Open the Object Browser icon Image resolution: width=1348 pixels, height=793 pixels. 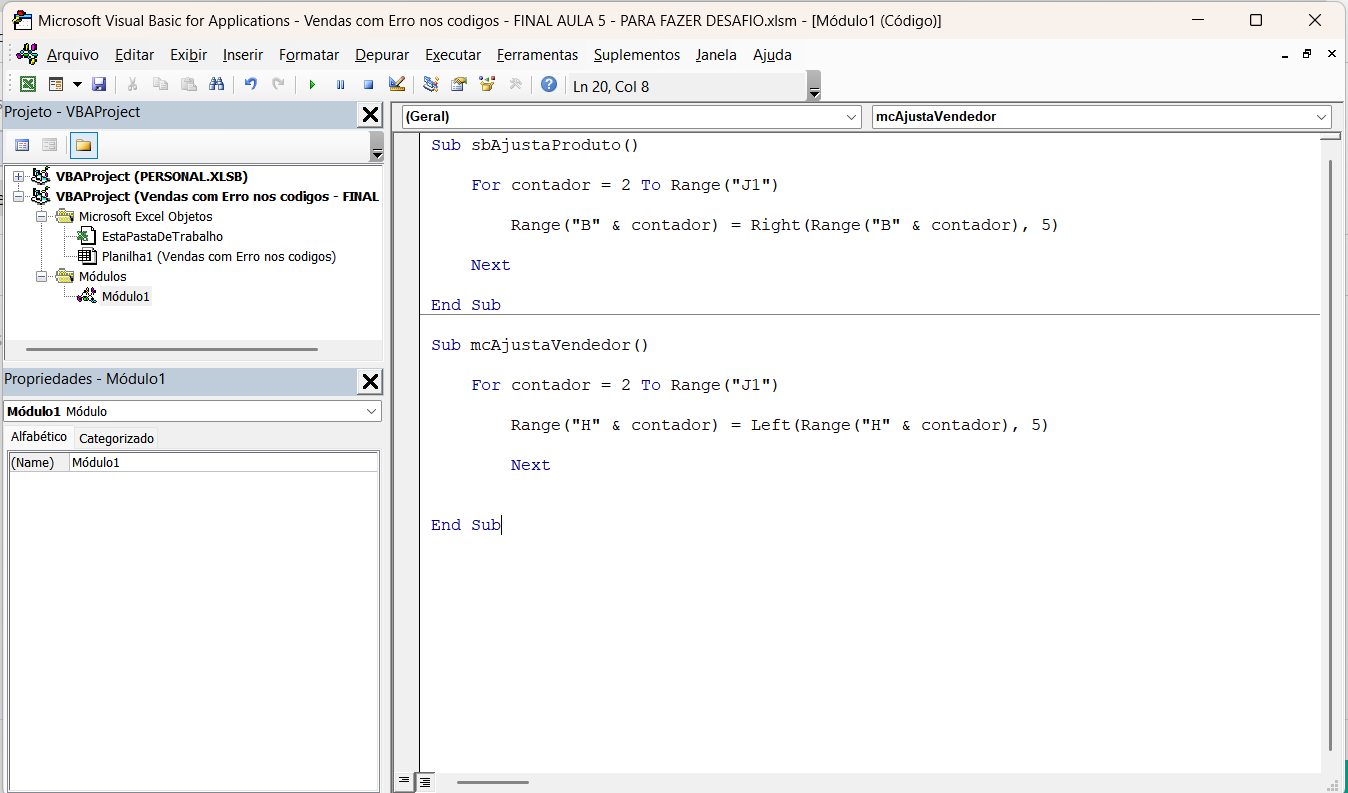(x=487, y=85)
